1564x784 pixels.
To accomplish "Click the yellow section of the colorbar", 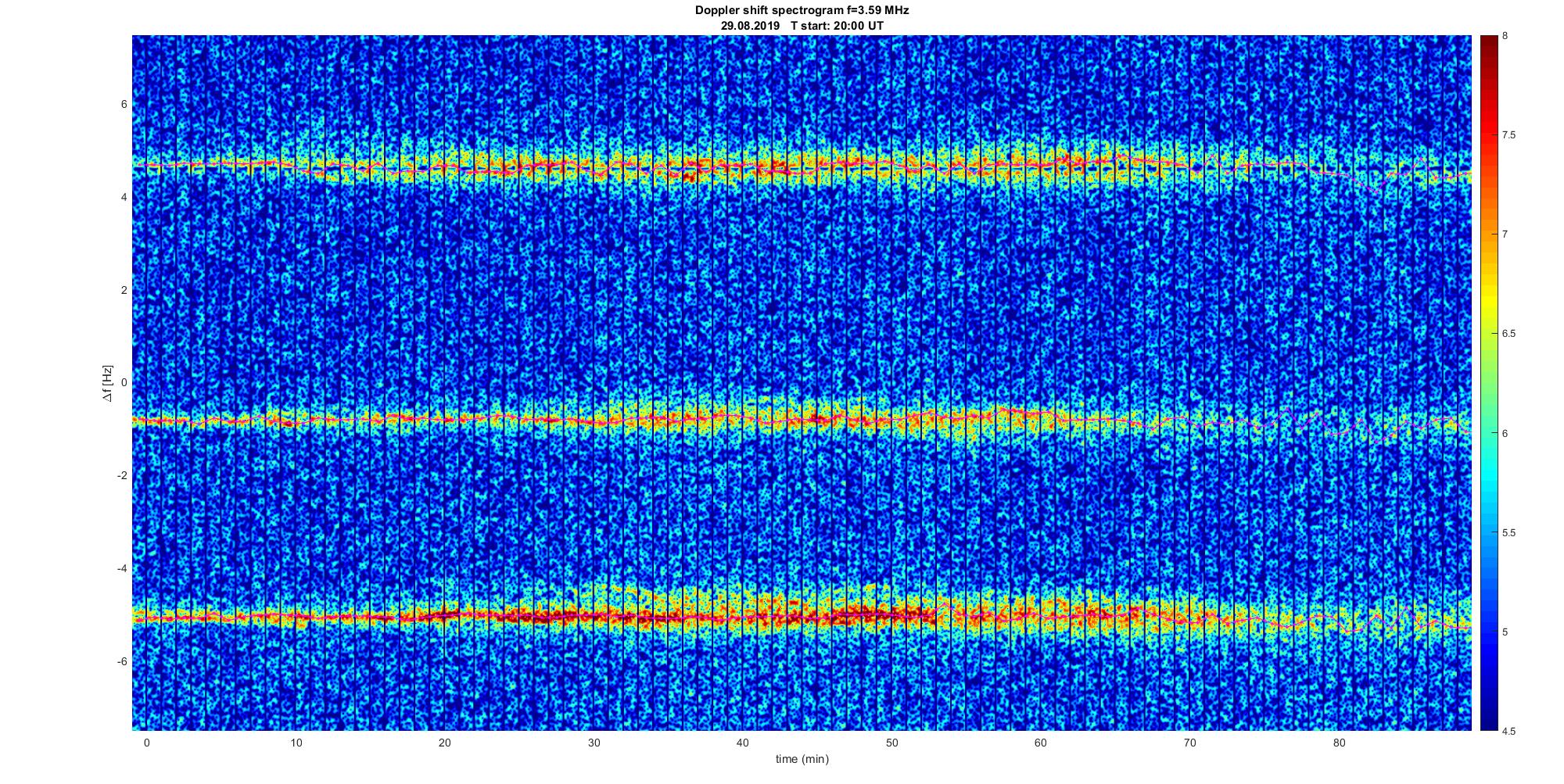I will 1488,301.
